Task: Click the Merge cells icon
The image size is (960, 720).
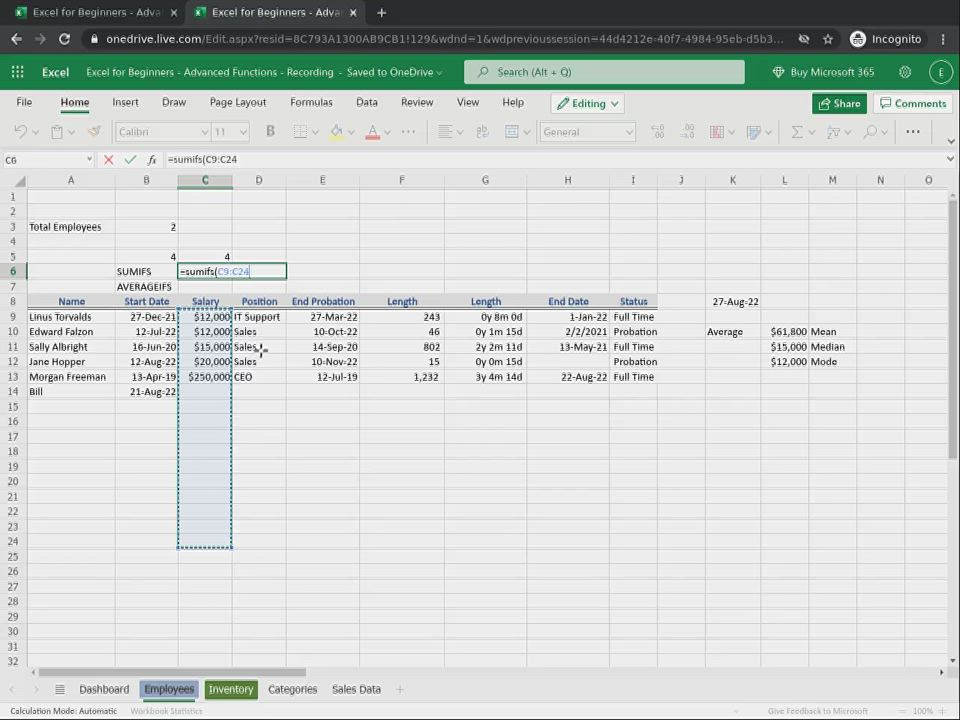Action: 511,132
